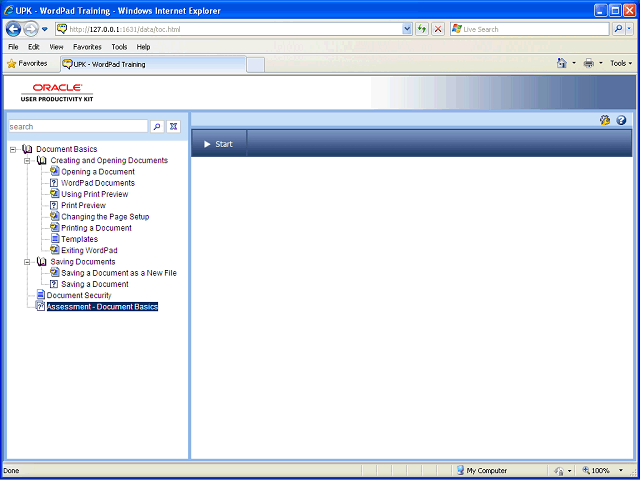The width and height of the screenshot is (640, 480).
Task: Click the Live Search magnifier button
Action: [x=618, y=29]
